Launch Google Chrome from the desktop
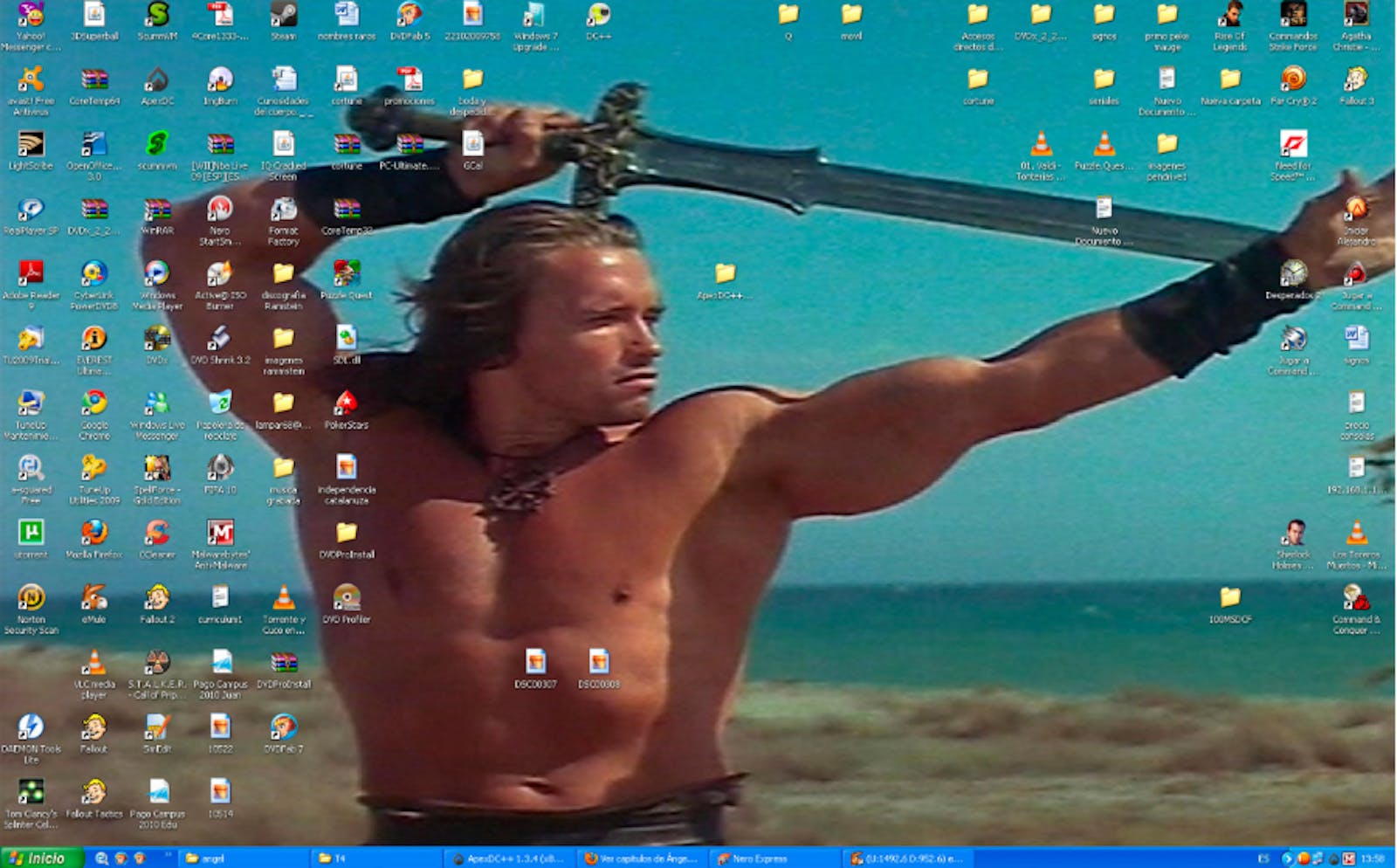The height and width of the screenshot is (868, 1397). coord(94,403)
